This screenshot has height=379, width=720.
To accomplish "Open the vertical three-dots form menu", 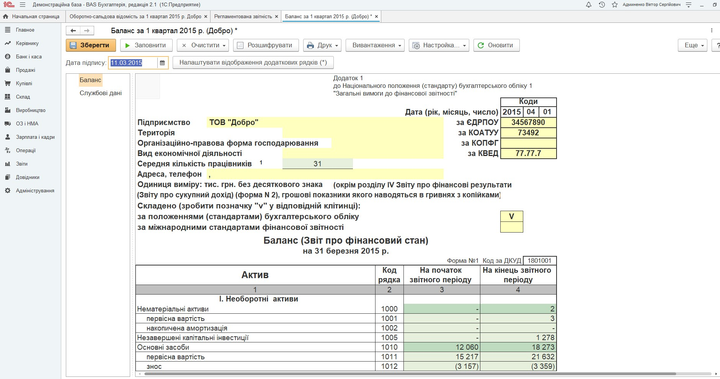I will [711, 31].
